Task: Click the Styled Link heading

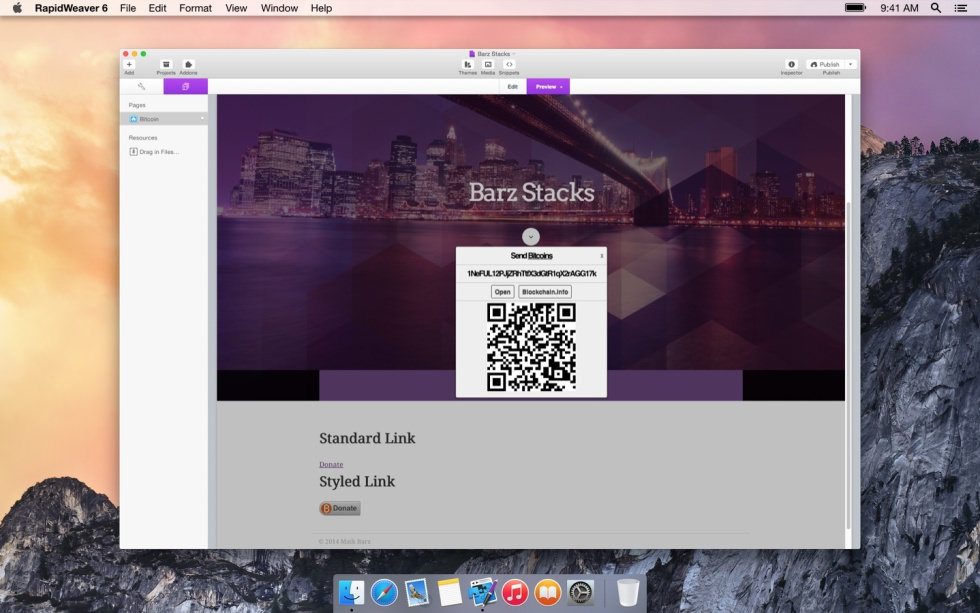Action: point(357,481)
